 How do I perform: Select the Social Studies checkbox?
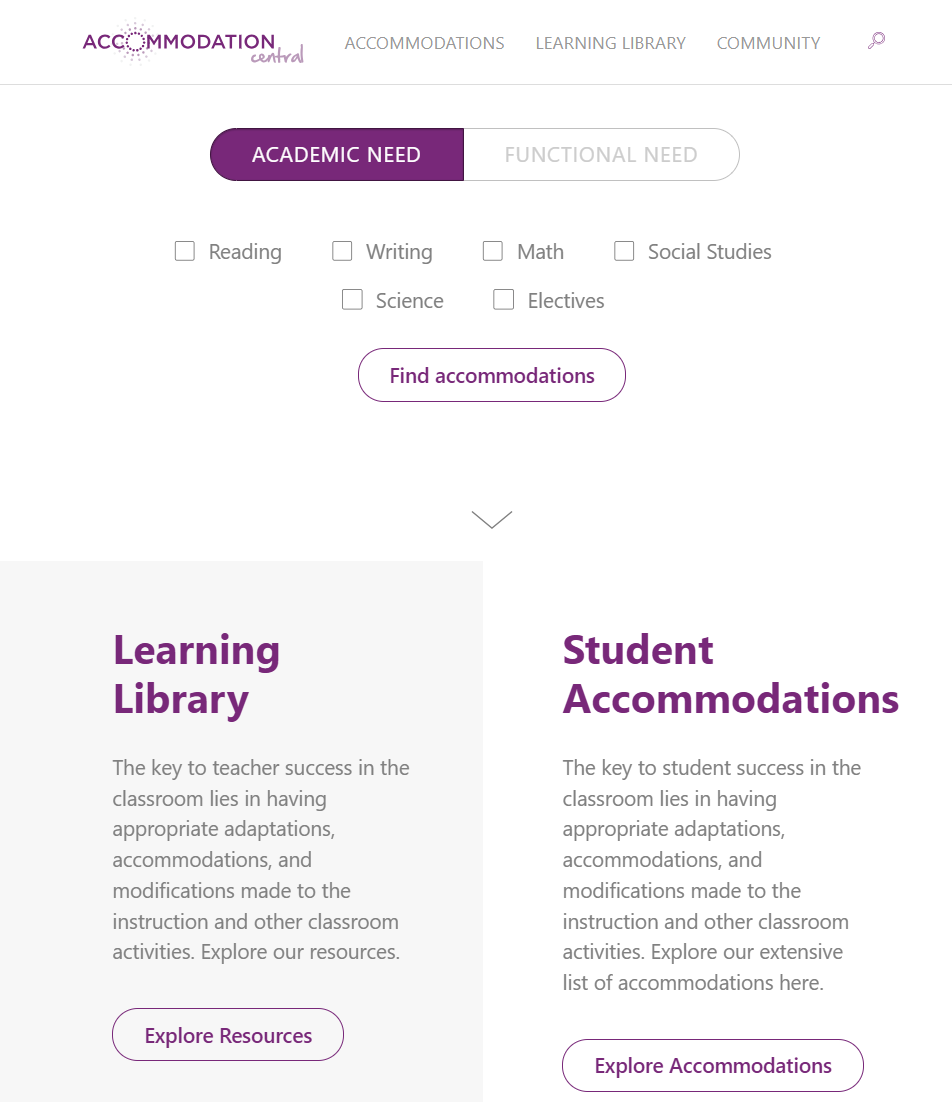point(624,251)
